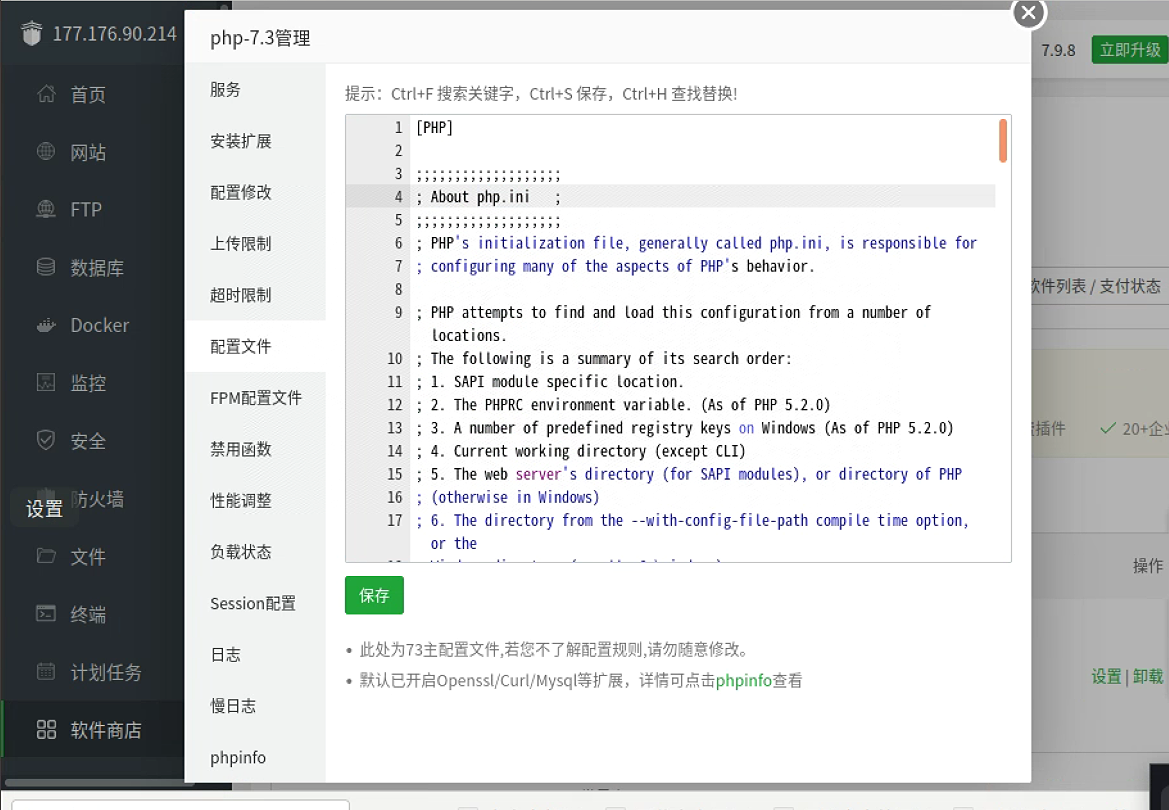
Task: Click the panel logo next to the IP address
Action: (32, 33)
